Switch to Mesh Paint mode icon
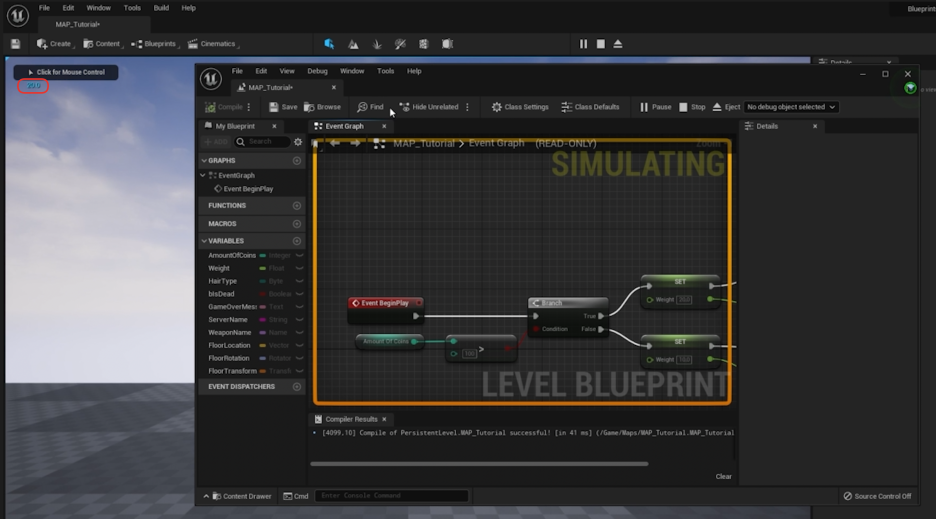Viewport: 936px width, 519px height. (x=400, y=44)
